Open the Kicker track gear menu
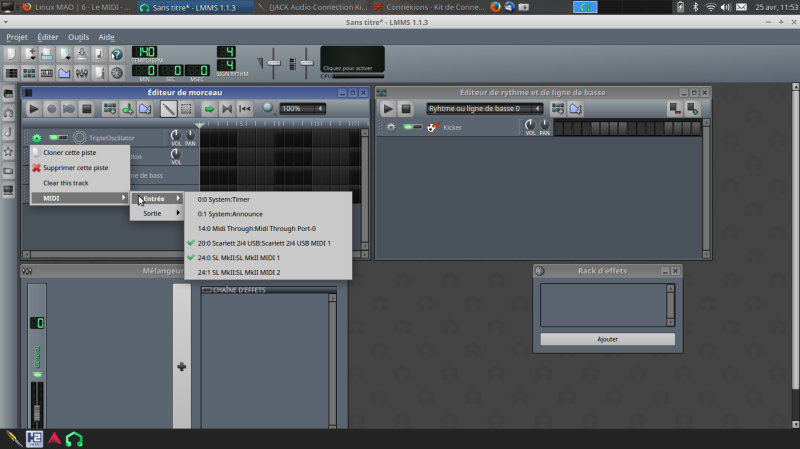The width and height of the screenshot is (800, 449). [x=391, y=127]
